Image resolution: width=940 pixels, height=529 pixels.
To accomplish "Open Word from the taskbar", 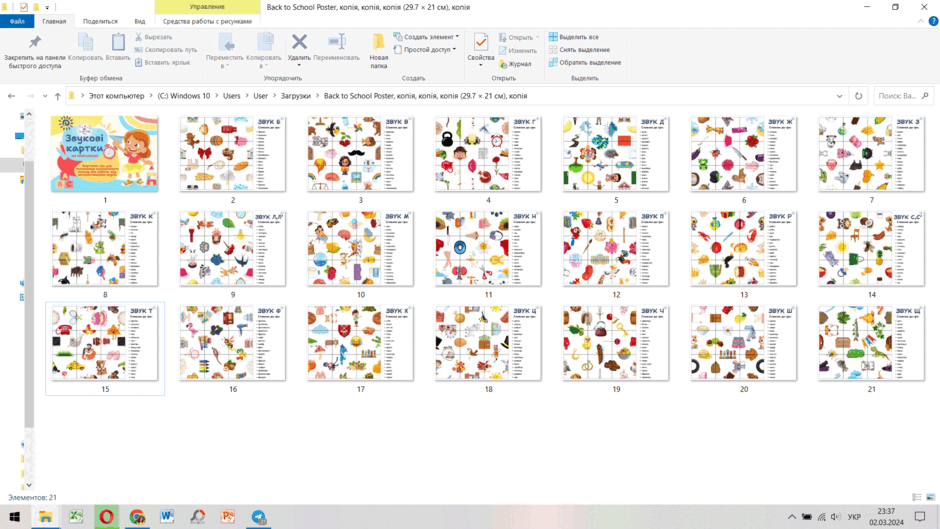I will (x=167, y=516).
